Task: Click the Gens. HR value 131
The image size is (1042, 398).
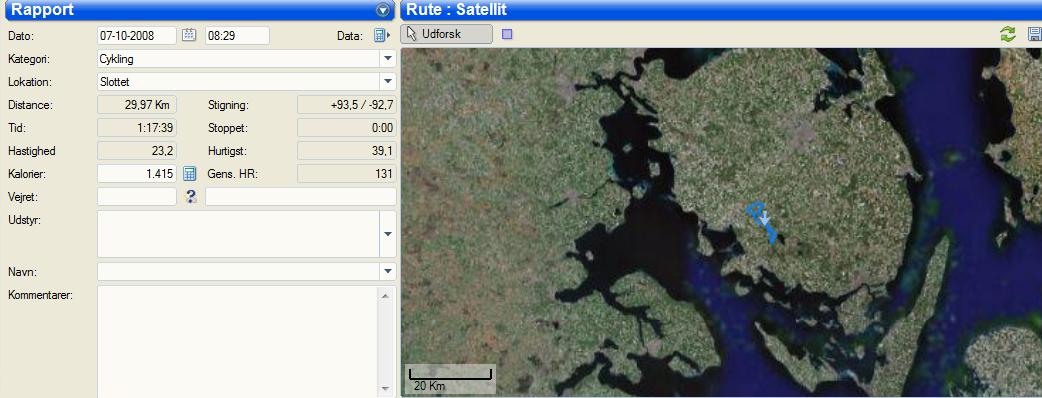Action: coord(346,173)
